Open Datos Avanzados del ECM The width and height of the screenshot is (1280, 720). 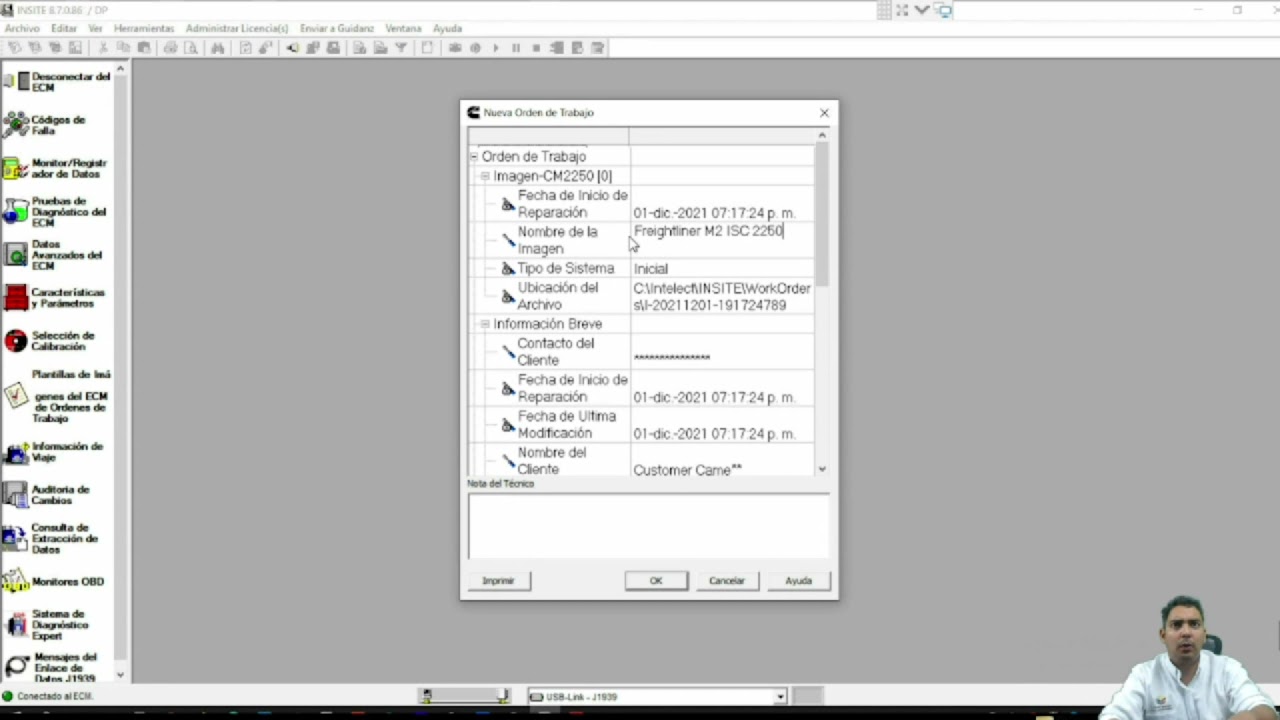coord(57,255)
